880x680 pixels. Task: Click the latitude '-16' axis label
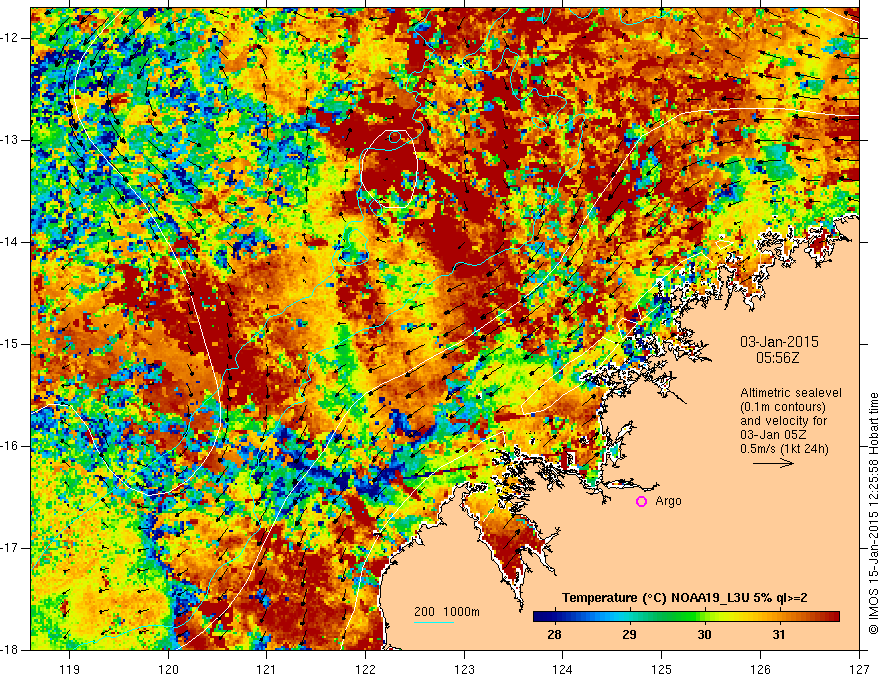(x=10, y=446)
